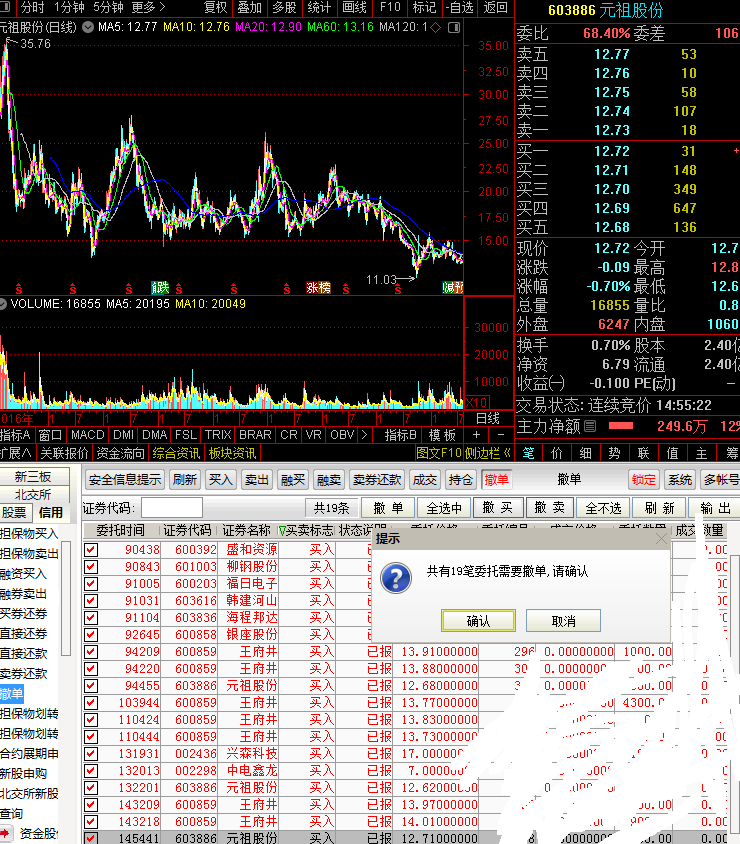Collapse the 扩展∧ panel
This screenshot has height=844, width=740.
pyautogui.click(x=16, y=453)
